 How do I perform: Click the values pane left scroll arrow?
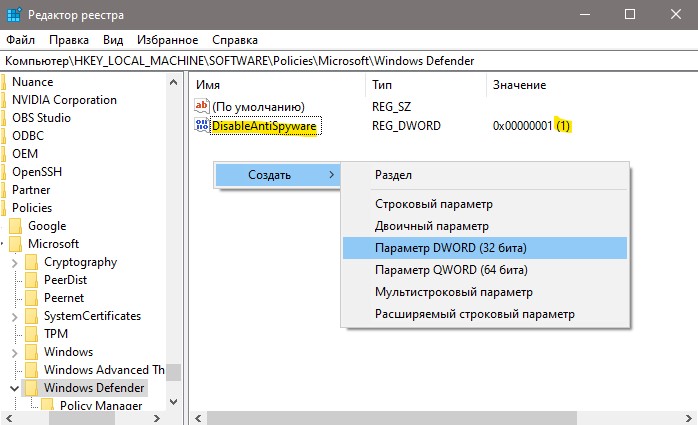click(x=198, y=418)
